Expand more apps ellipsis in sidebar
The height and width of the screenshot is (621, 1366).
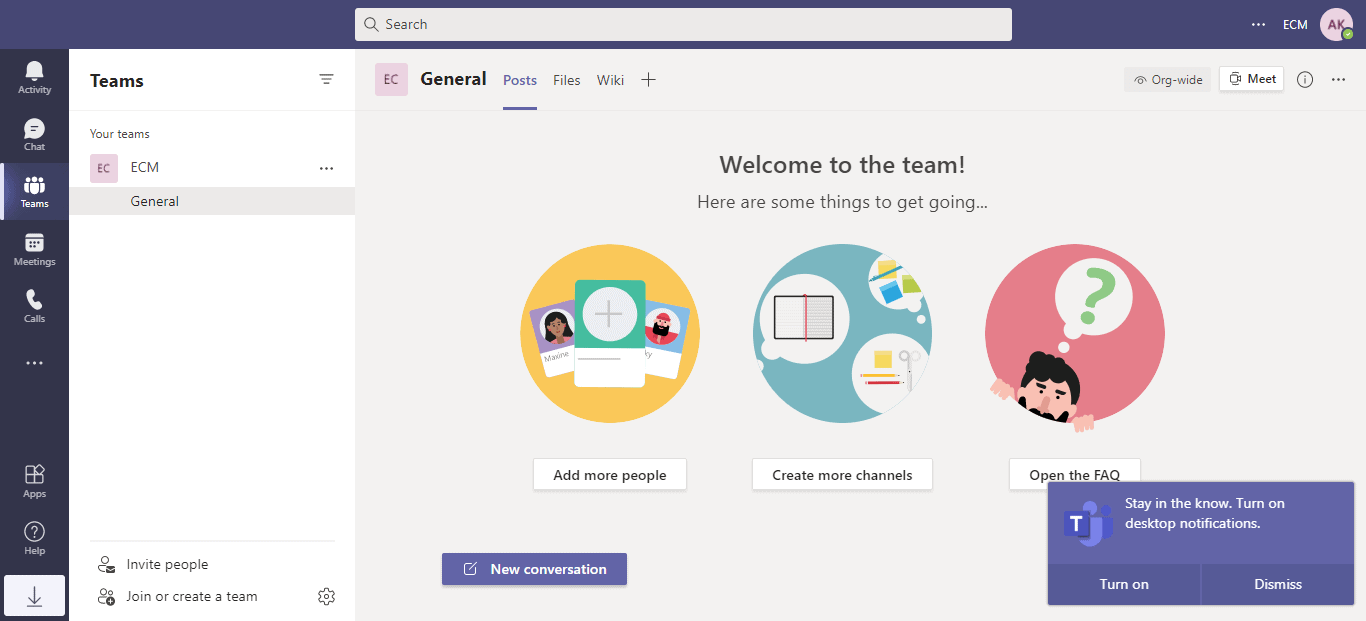(x=34, y=363)
